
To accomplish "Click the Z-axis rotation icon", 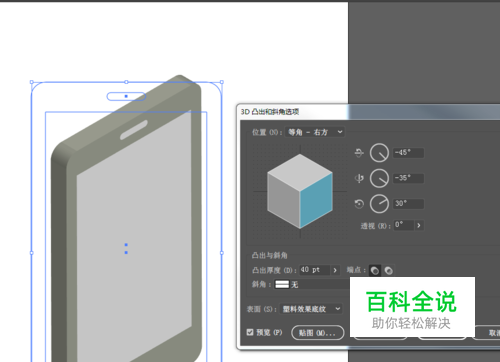I will coord(359,204).
